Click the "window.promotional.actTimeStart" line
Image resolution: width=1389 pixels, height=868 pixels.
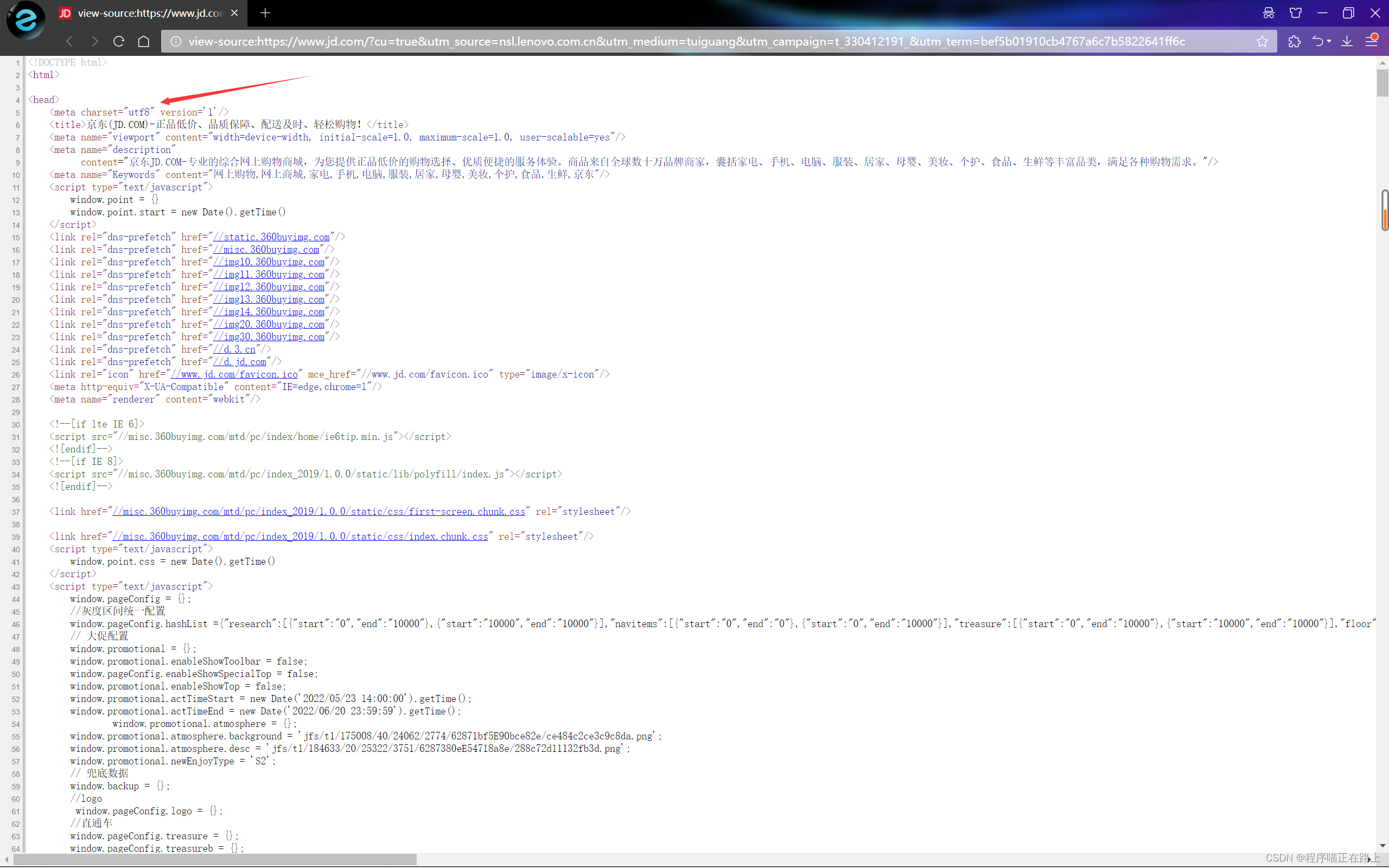[271, 699]
